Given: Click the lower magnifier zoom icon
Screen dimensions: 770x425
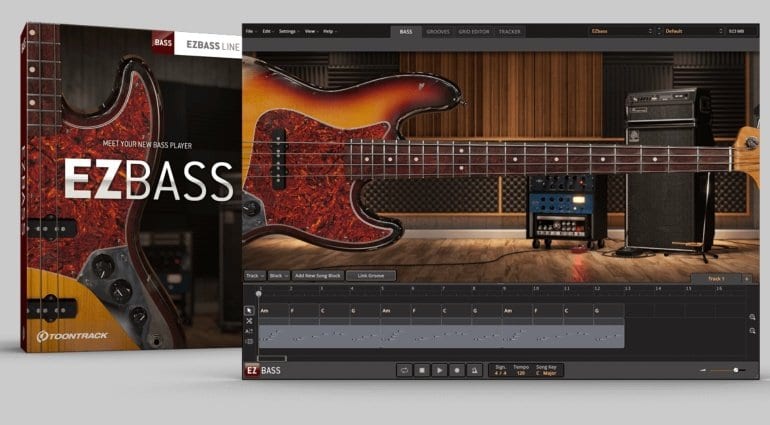Looking at the screenshot, I should pyautogui.click(x=752, y=331).
